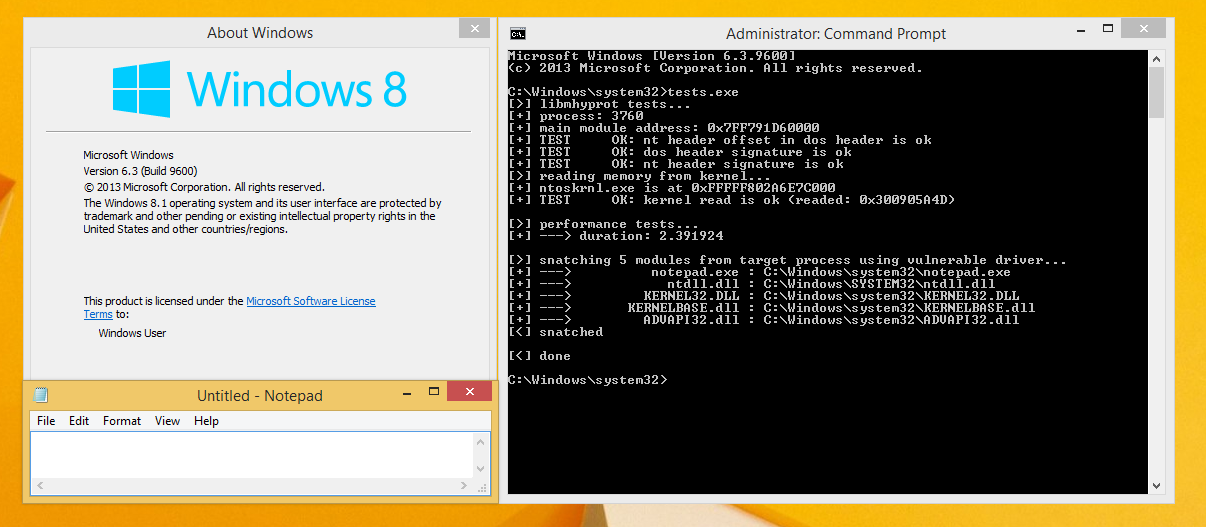Click the Command Prompt scrollbar down arrow
The image size is (1206, 527).
[1156, 485]
